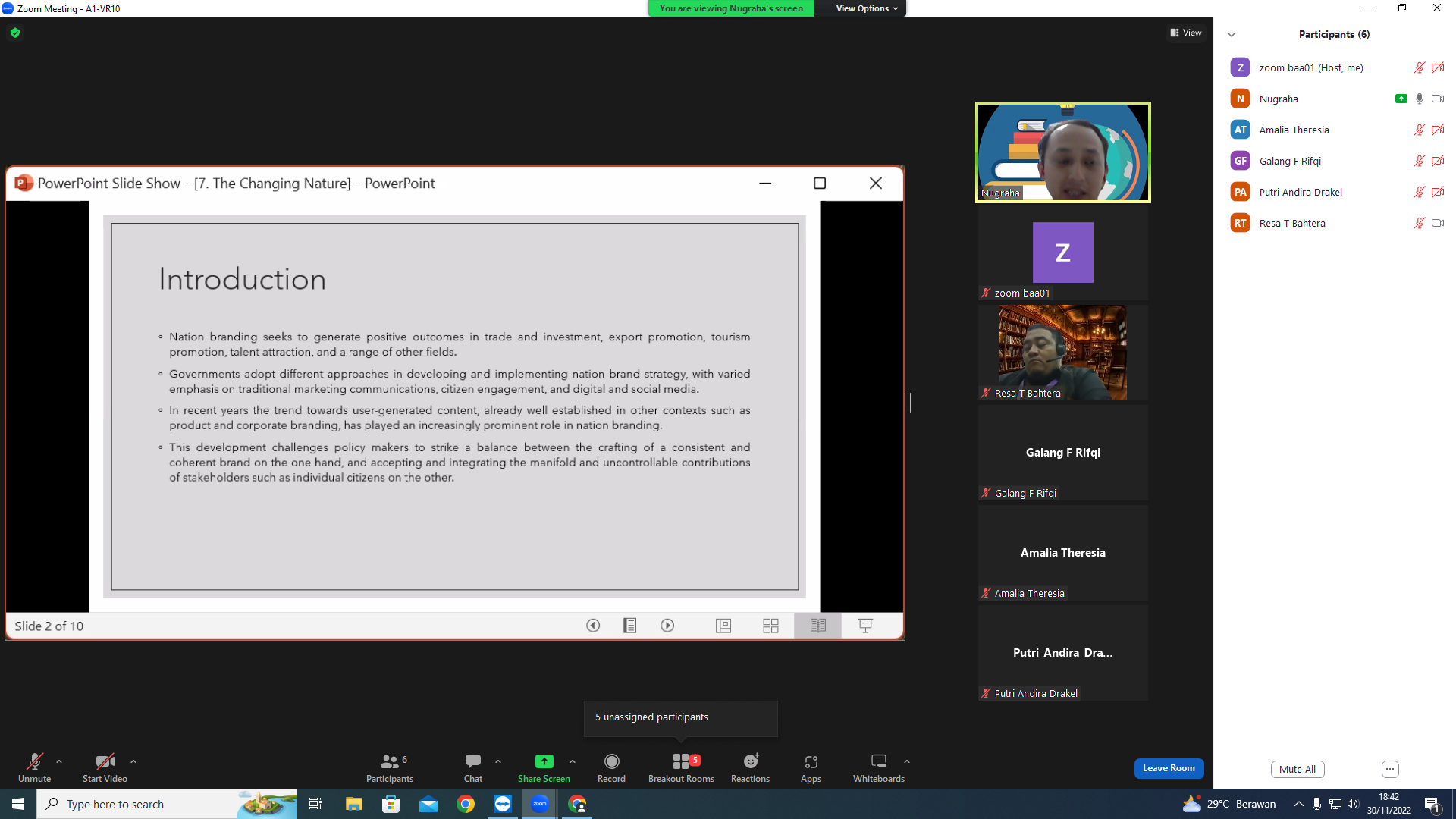The height and width of the screenshot is (819, 1456).
Task: Switch PowerPoint to Reading view
Action: pos(817,626)
